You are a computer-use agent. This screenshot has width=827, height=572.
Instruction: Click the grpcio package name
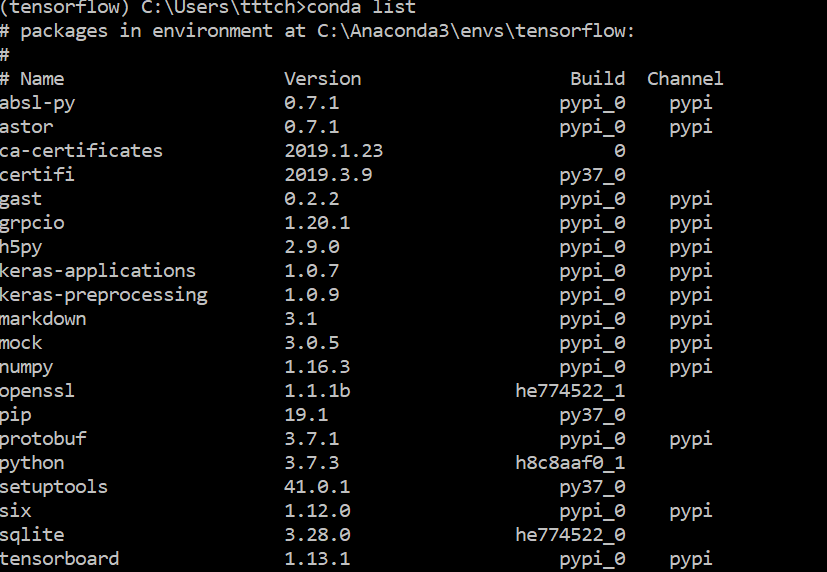coord(32,224)
